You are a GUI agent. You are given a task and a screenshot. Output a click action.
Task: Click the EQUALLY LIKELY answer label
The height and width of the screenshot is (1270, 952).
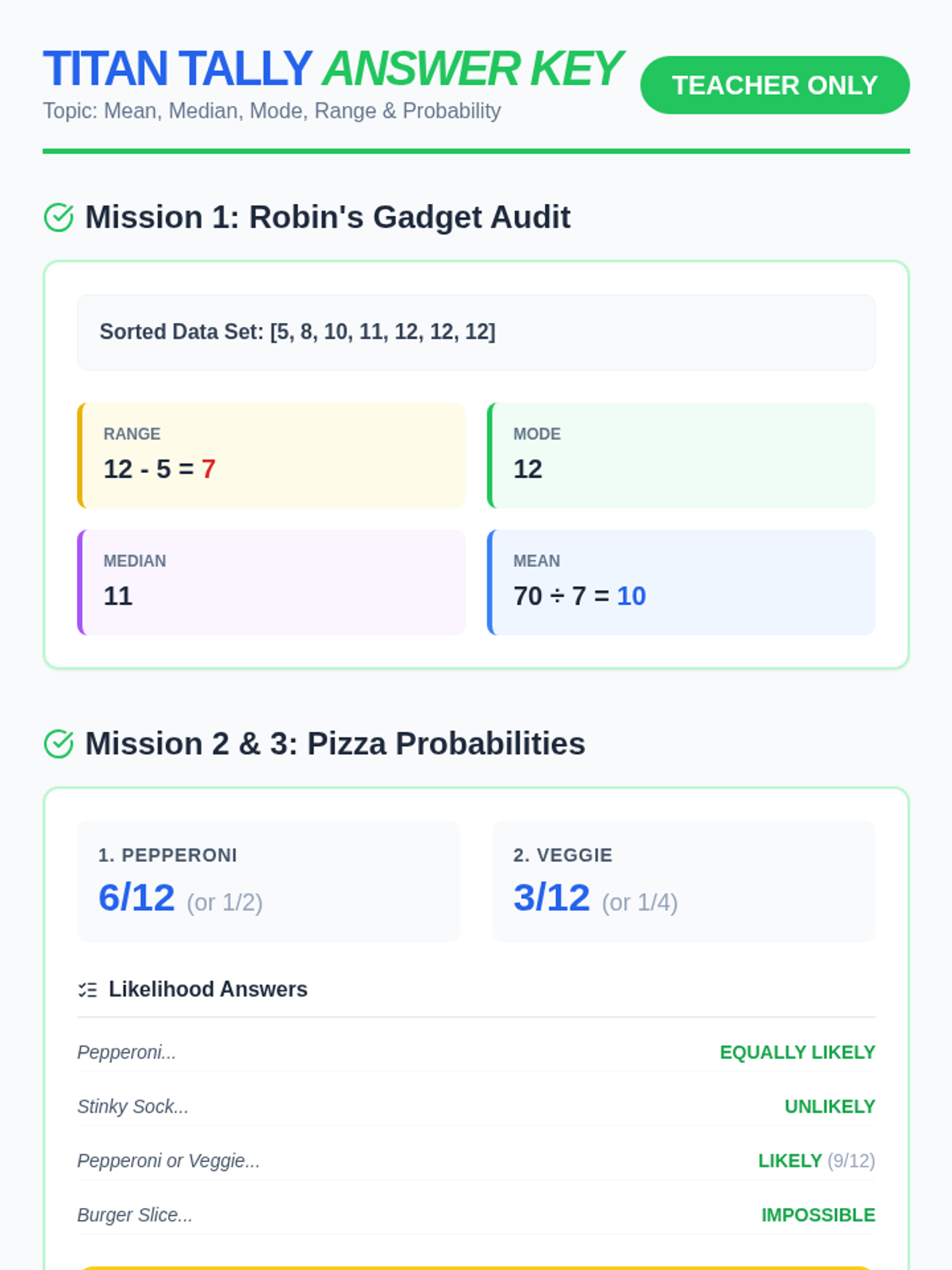tap(797, 1053)
